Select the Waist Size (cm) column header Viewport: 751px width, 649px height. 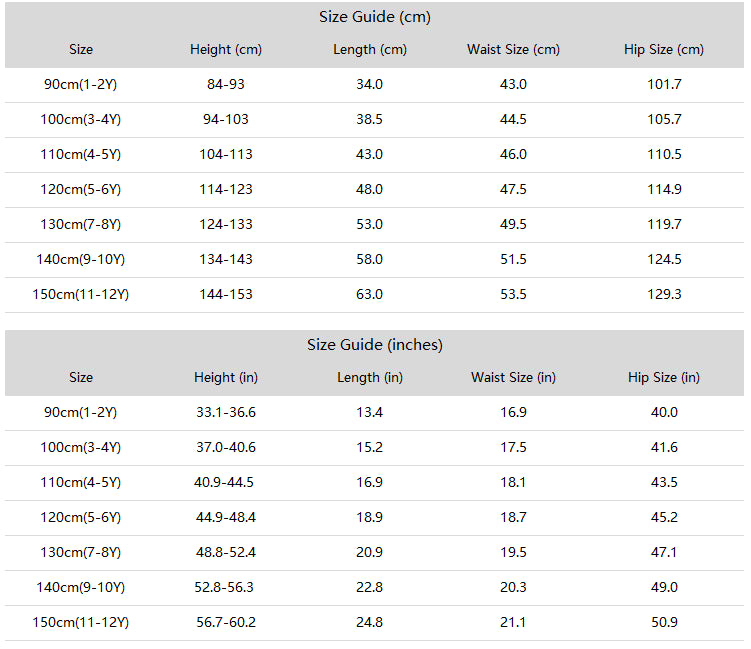(x=513, y=49)
